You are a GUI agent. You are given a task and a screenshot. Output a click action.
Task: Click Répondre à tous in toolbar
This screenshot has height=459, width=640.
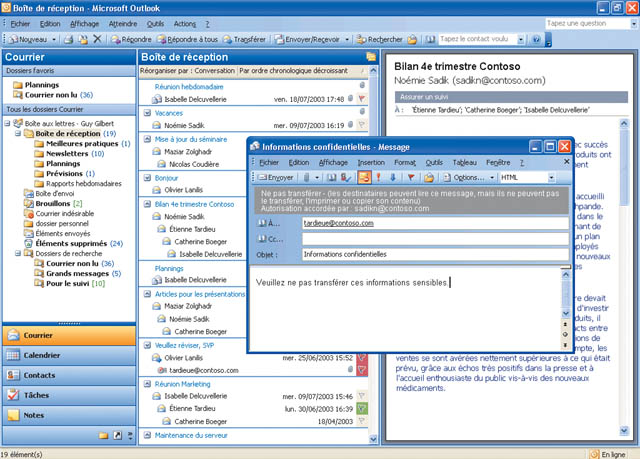[x=188, y=39]
